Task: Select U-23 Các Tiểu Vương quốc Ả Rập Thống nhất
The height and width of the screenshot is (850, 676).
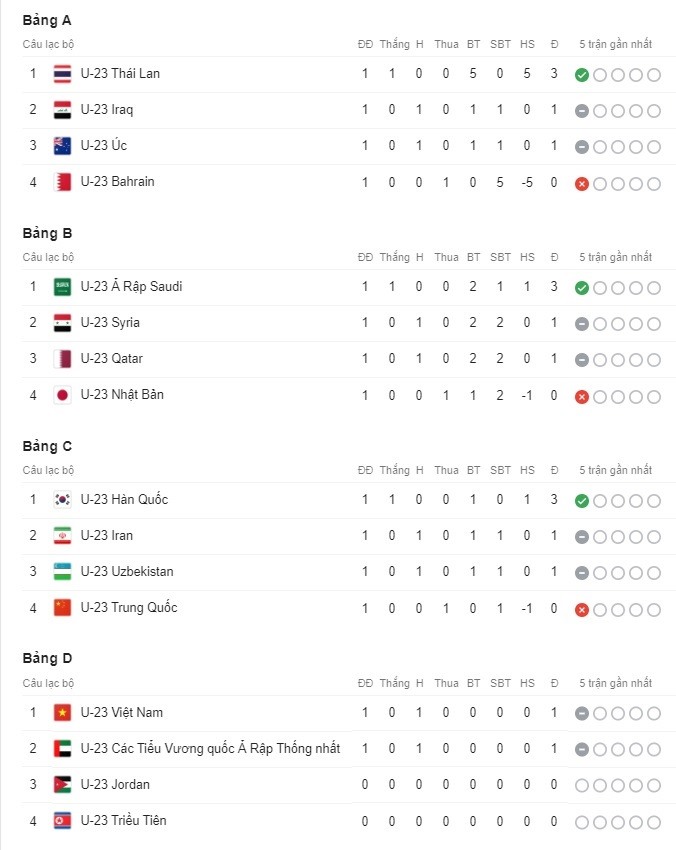Action: pyautogui.click(x=210, y=749)
